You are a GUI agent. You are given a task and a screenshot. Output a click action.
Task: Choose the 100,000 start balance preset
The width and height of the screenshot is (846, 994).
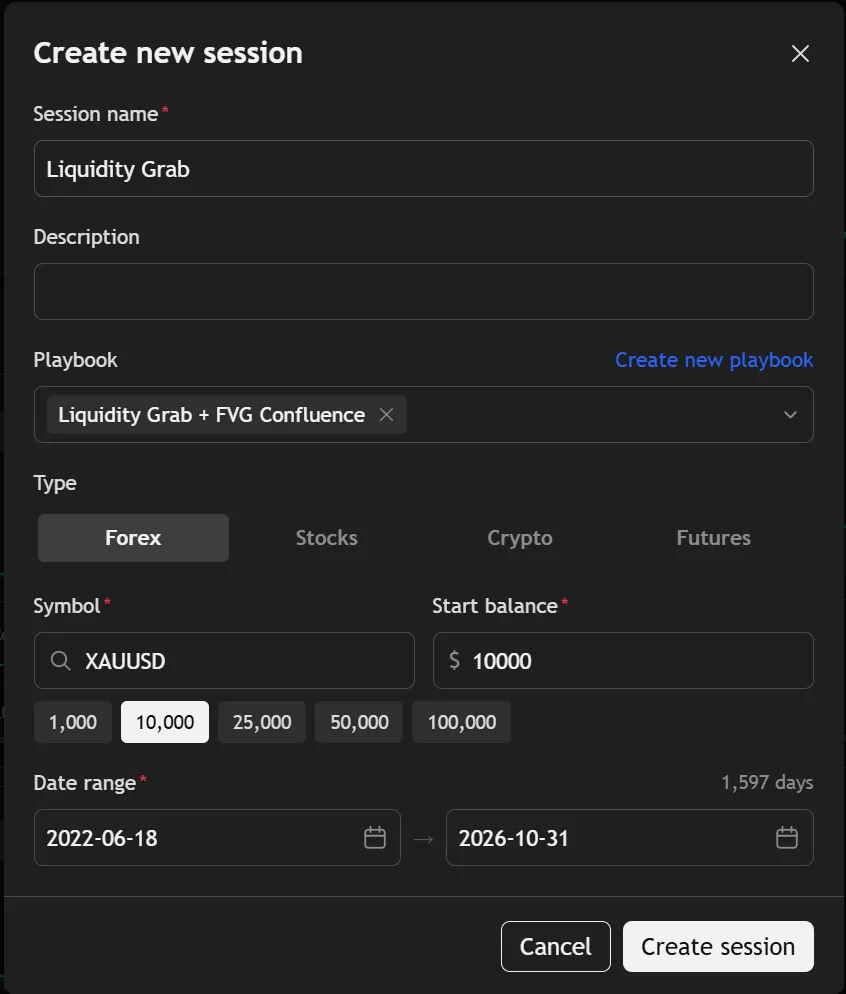[461, 722]
